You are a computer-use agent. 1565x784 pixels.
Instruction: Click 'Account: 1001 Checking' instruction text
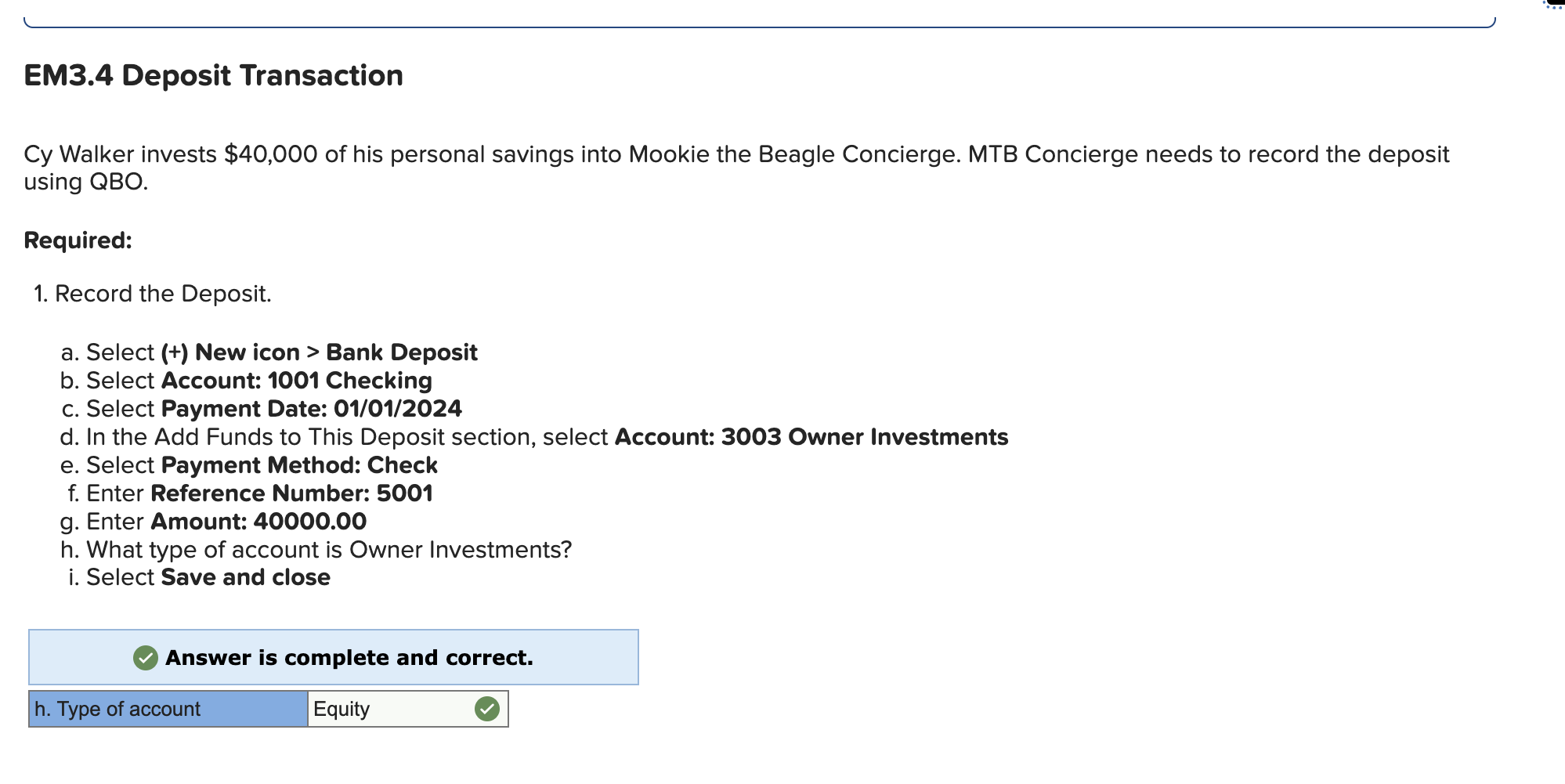pyautogui.click(x=296, y=381)
